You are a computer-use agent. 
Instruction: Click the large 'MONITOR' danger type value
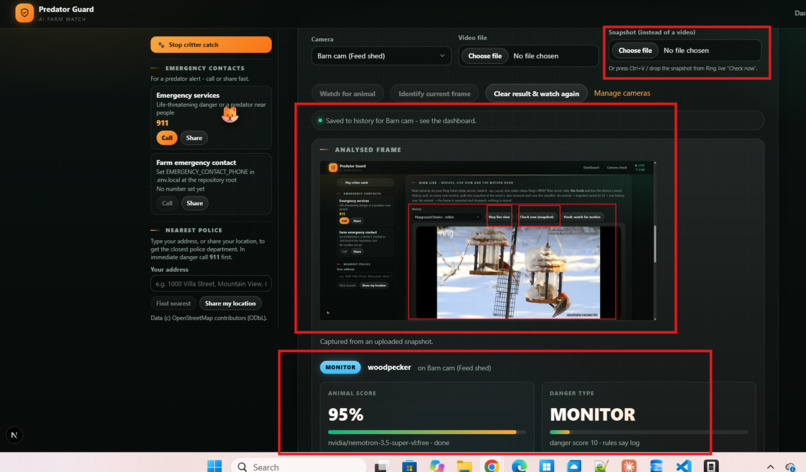click(592, 414)
